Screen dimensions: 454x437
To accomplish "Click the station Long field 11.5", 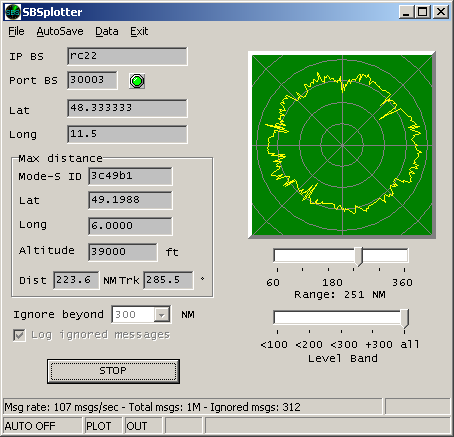I will (127, 134).
